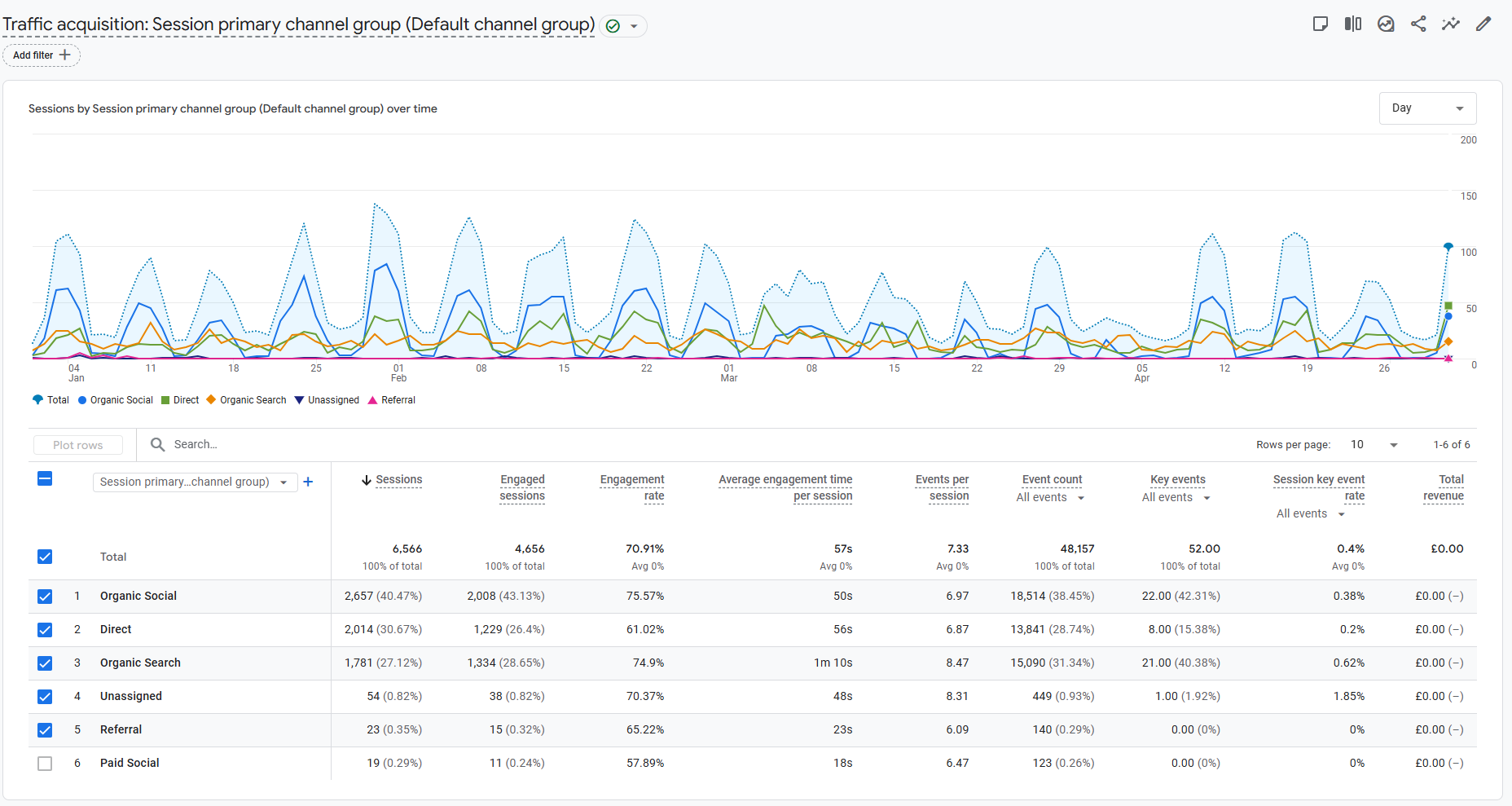Click the customize report note icon
The height and width of the screenshot is (806, 1512).
pos(1321,24)
